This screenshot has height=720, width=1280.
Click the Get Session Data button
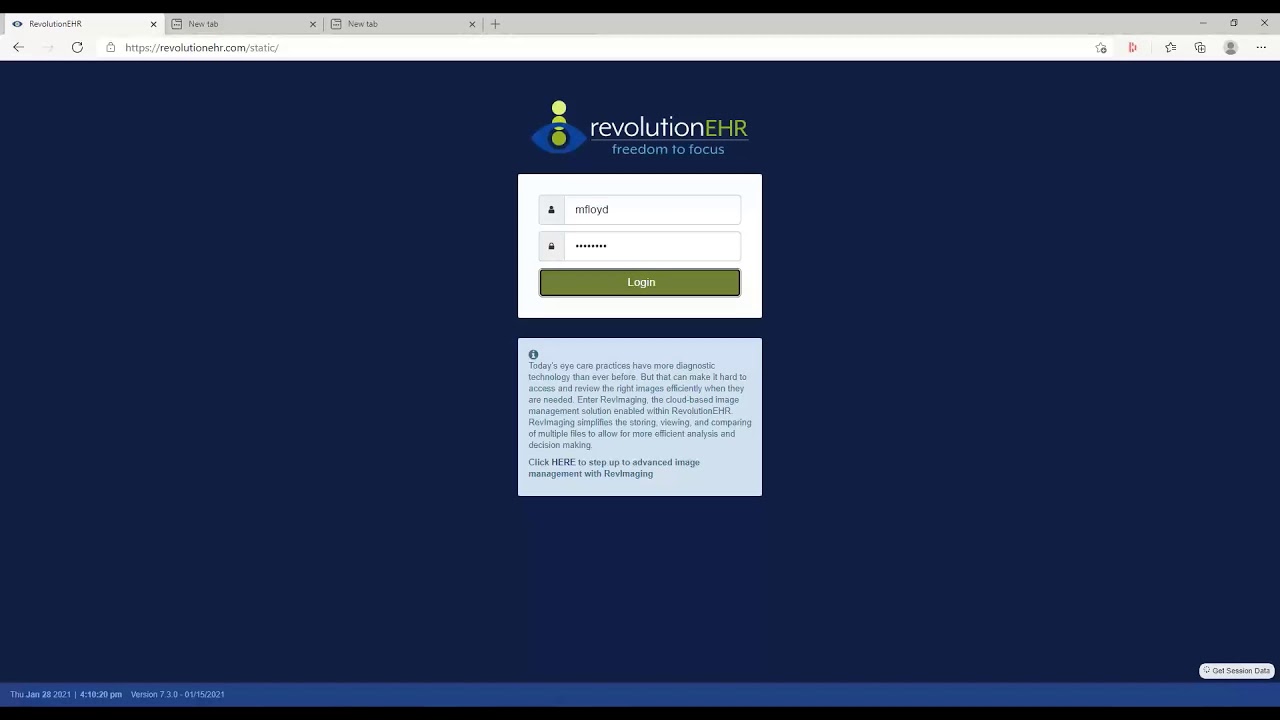tap(1236, 671)
